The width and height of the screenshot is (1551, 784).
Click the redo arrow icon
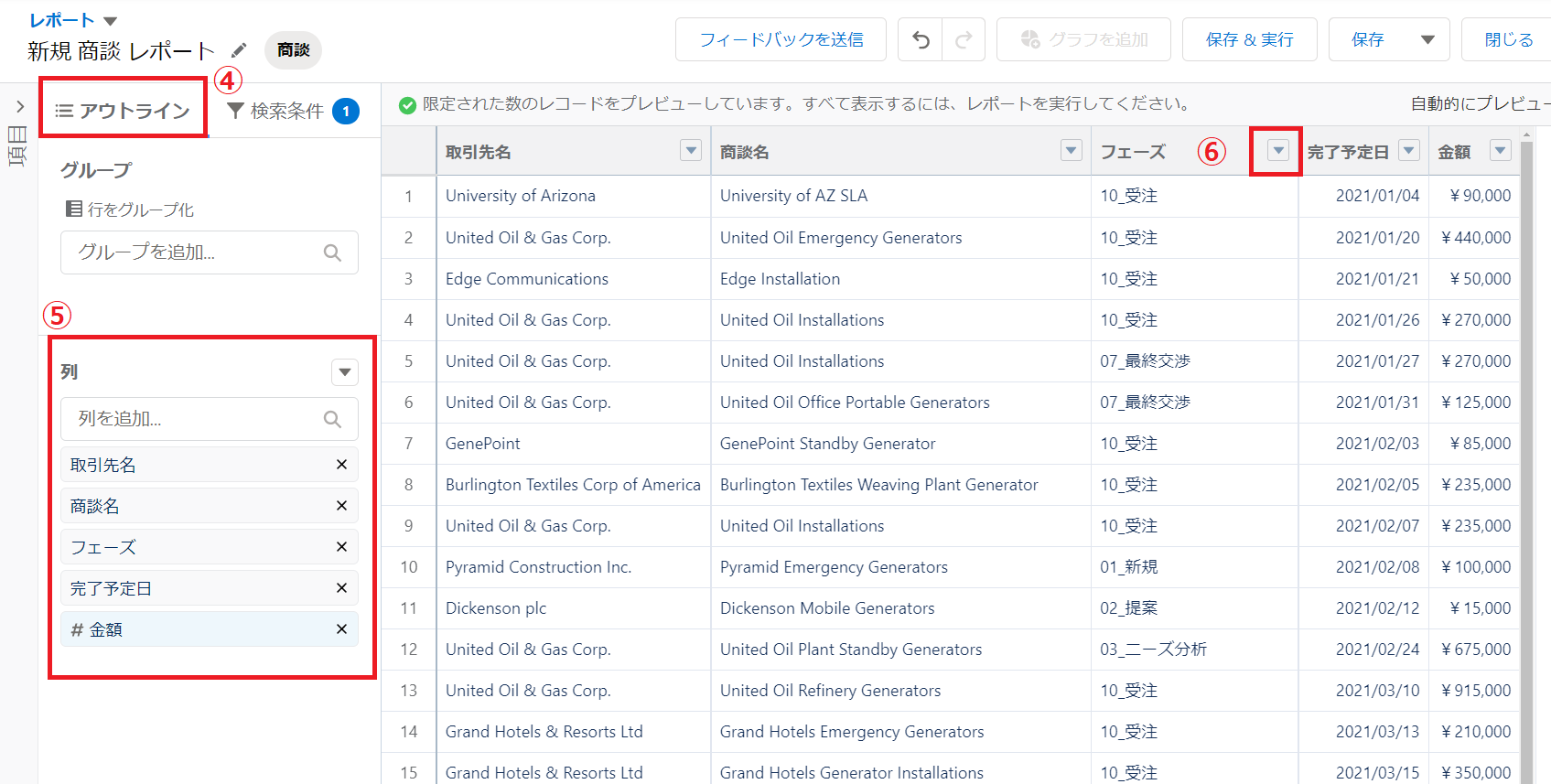click(963, 39)
